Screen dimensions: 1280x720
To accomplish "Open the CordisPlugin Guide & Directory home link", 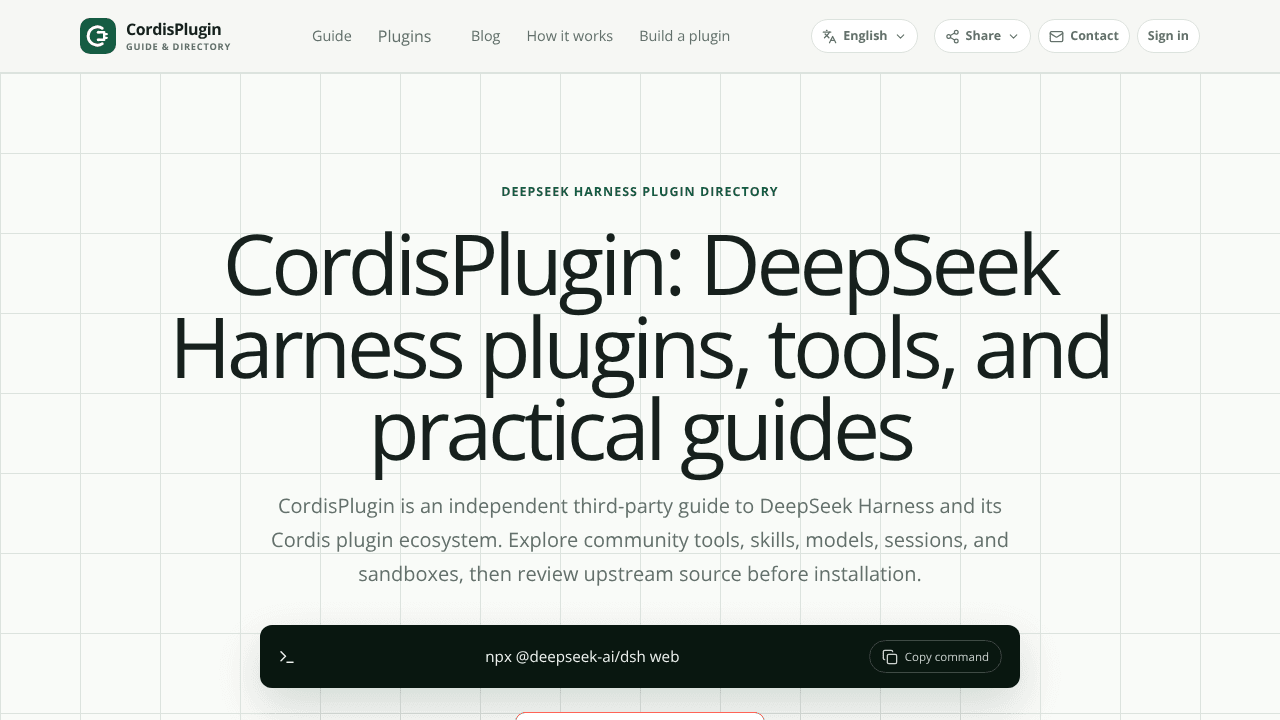I will [x=155, y=36].
